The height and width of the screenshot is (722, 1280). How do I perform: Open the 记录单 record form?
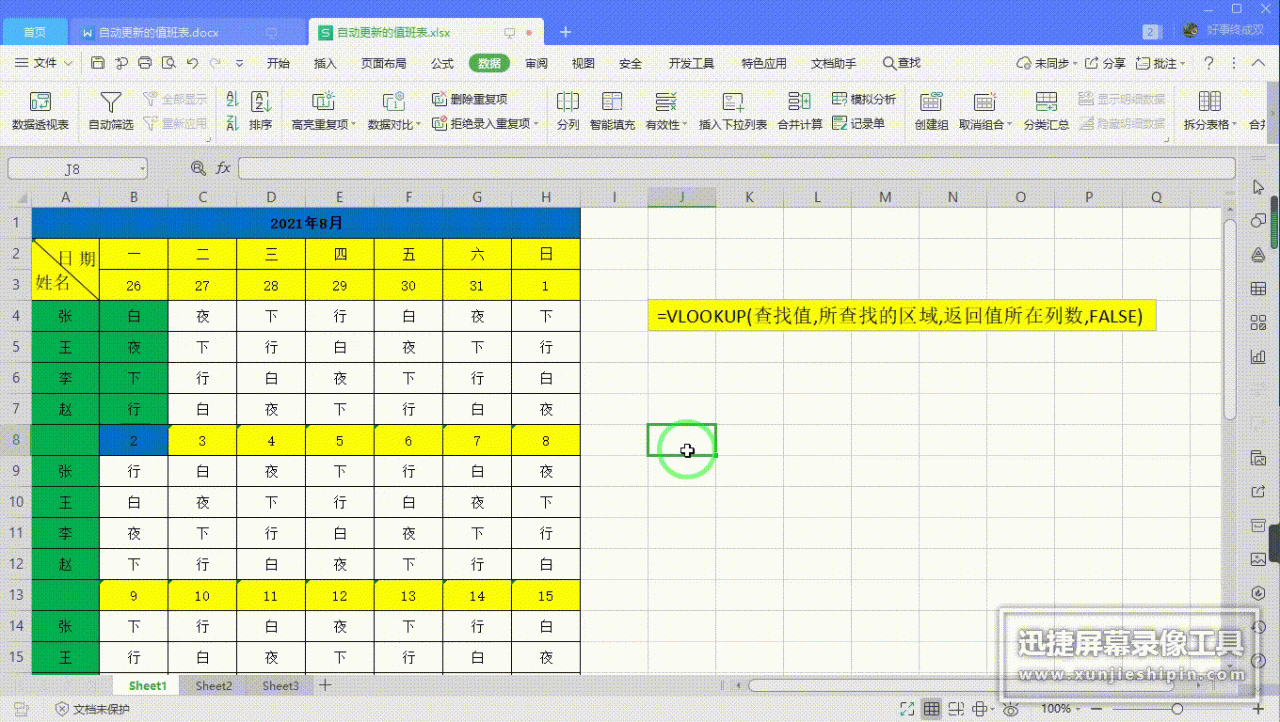coord(858,124)
